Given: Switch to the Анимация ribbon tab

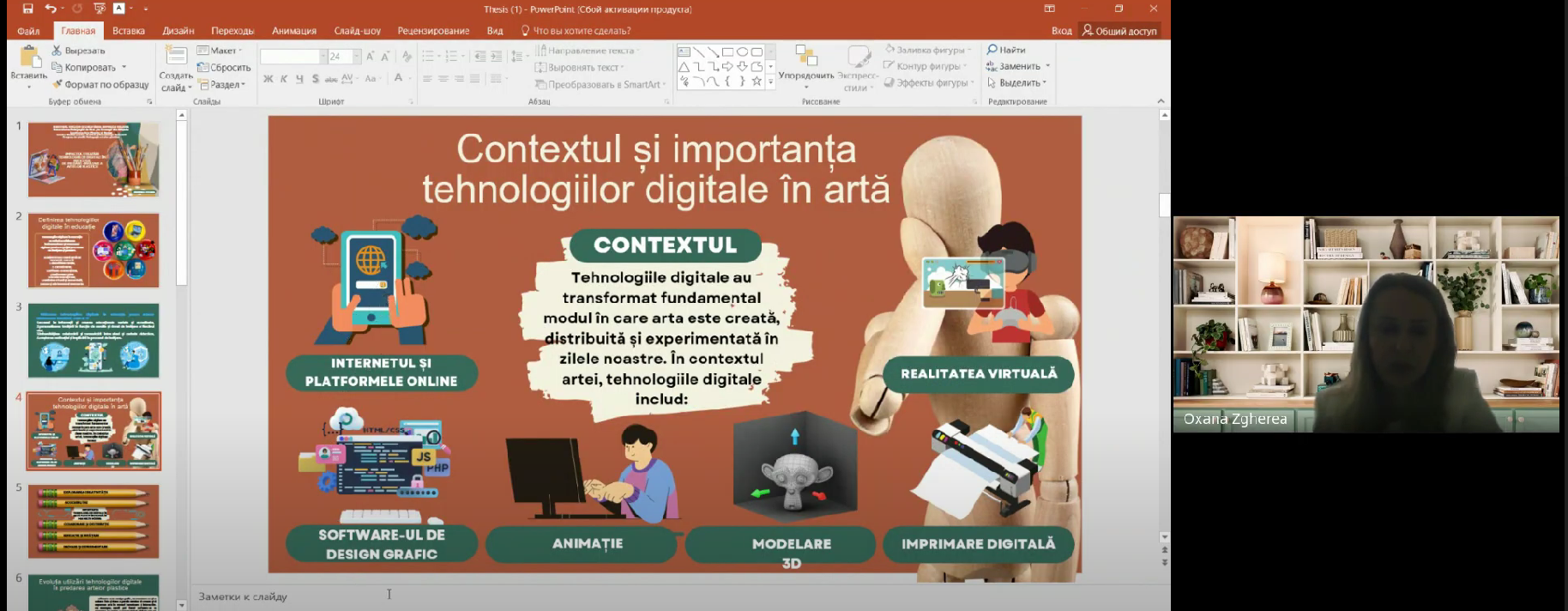Looking at the screenshot, I should (294, 31).
